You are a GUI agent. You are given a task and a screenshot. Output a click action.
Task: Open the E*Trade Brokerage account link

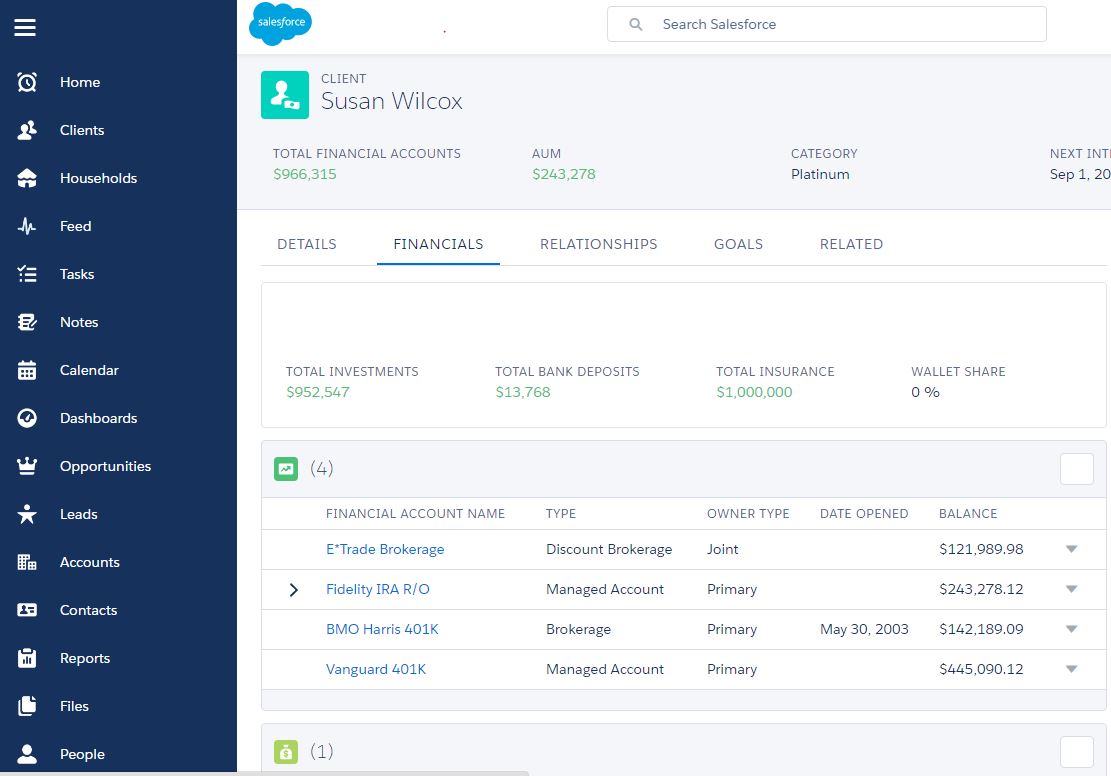tap(385, 549)
